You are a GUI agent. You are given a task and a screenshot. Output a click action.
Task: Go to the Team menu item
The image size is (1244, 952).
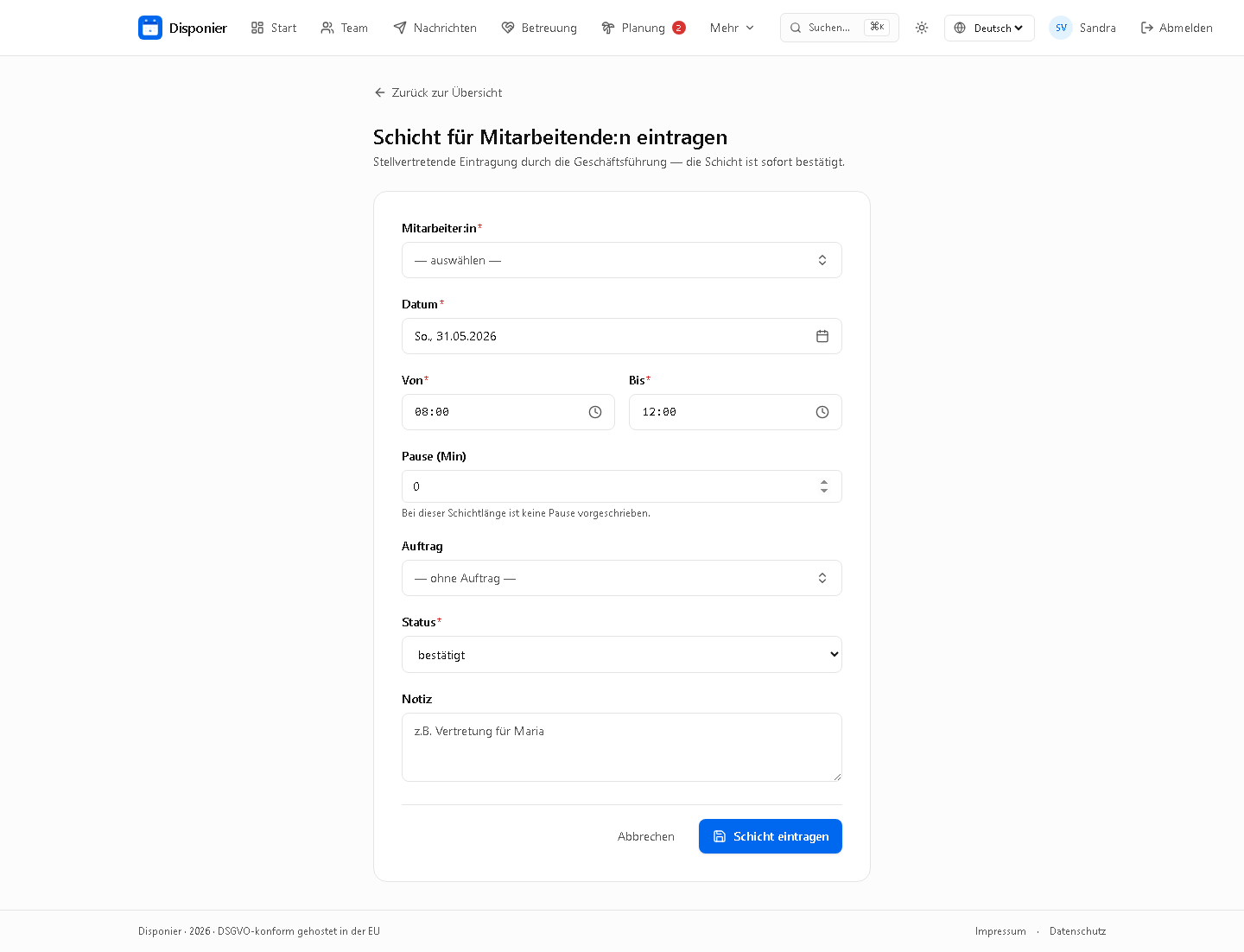[x=344, y=28]
